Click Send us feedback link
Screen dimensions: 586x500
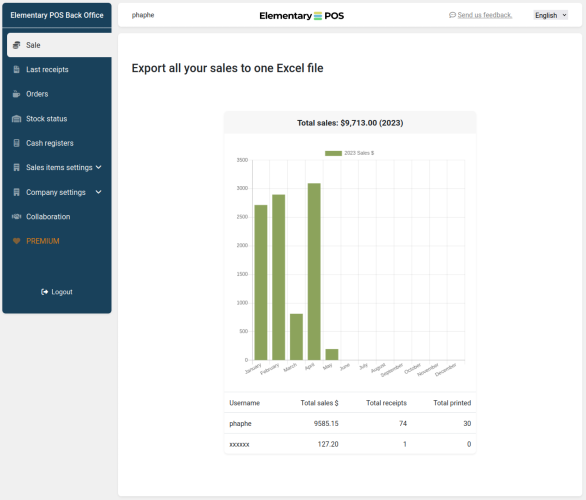coord(485,15)
